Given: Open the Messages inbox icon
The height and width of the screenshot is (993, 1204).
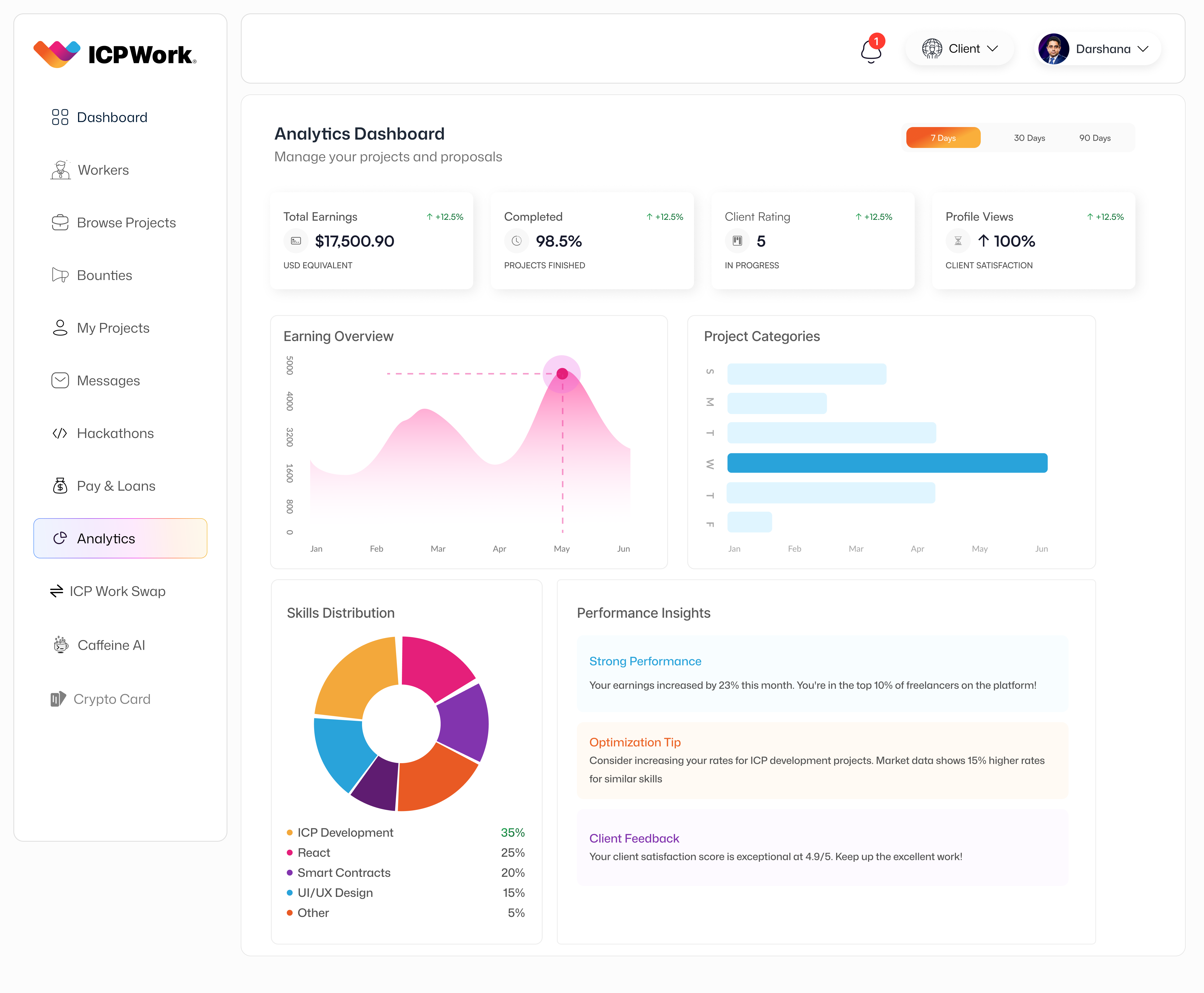Looking at the screenshot, I should (x=60, y=380).
